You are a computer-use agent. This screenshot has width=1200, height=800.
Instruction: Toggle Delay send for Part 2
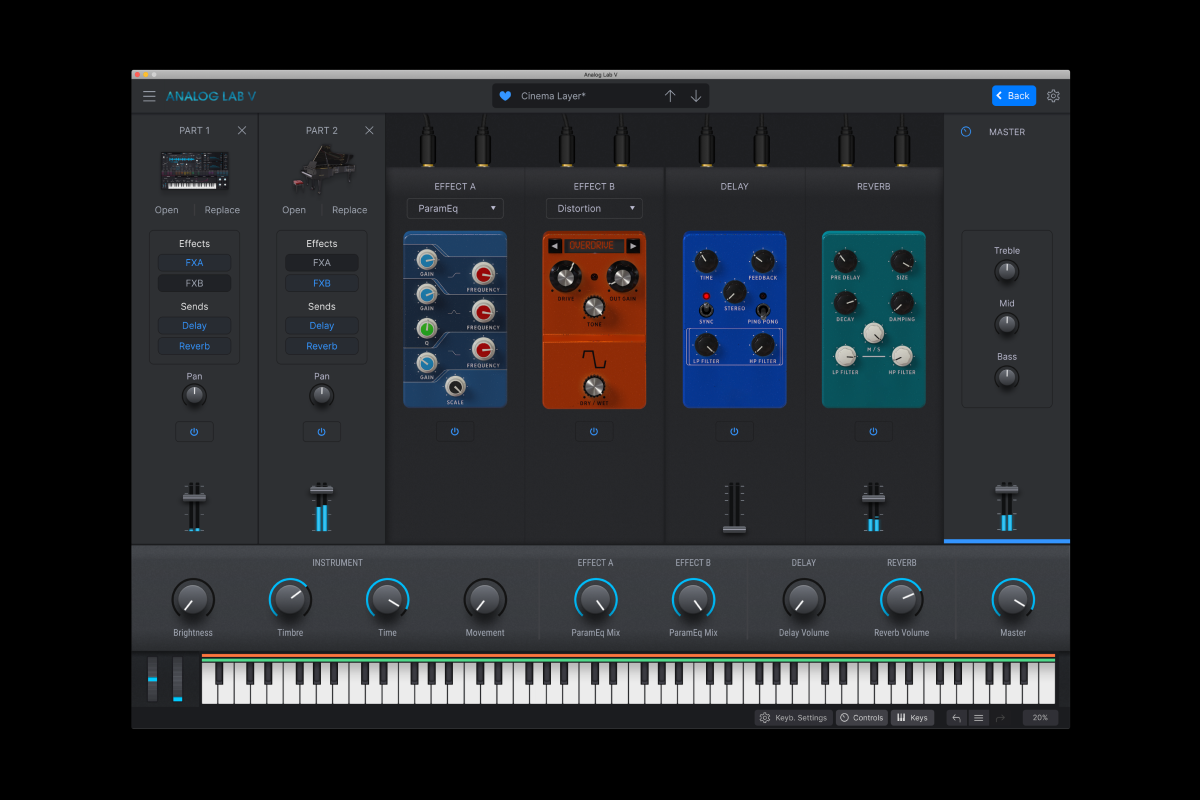point(321,325)
